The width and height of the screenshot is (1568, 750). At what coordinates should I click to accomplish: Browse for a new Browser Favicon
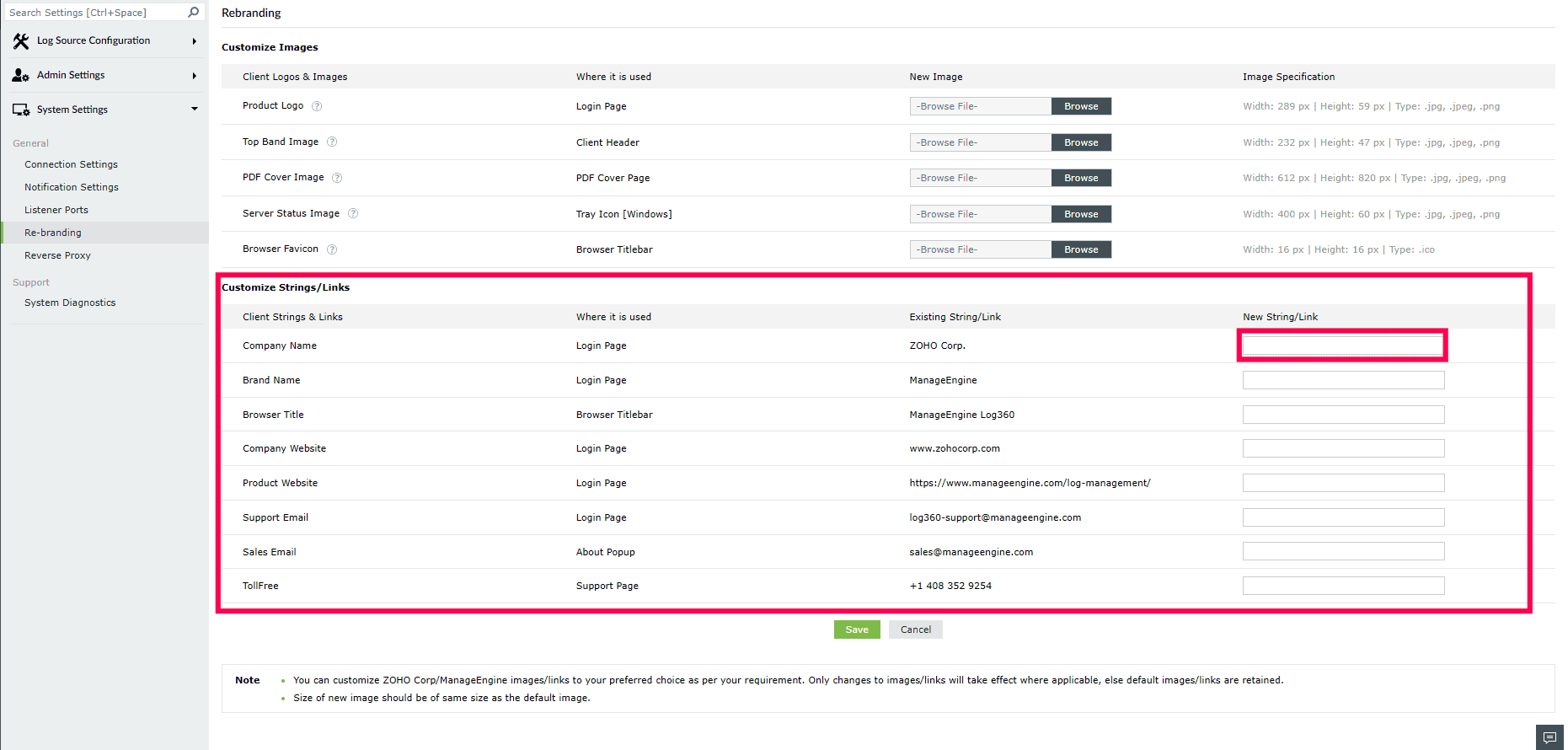[x=1081, y=249]
